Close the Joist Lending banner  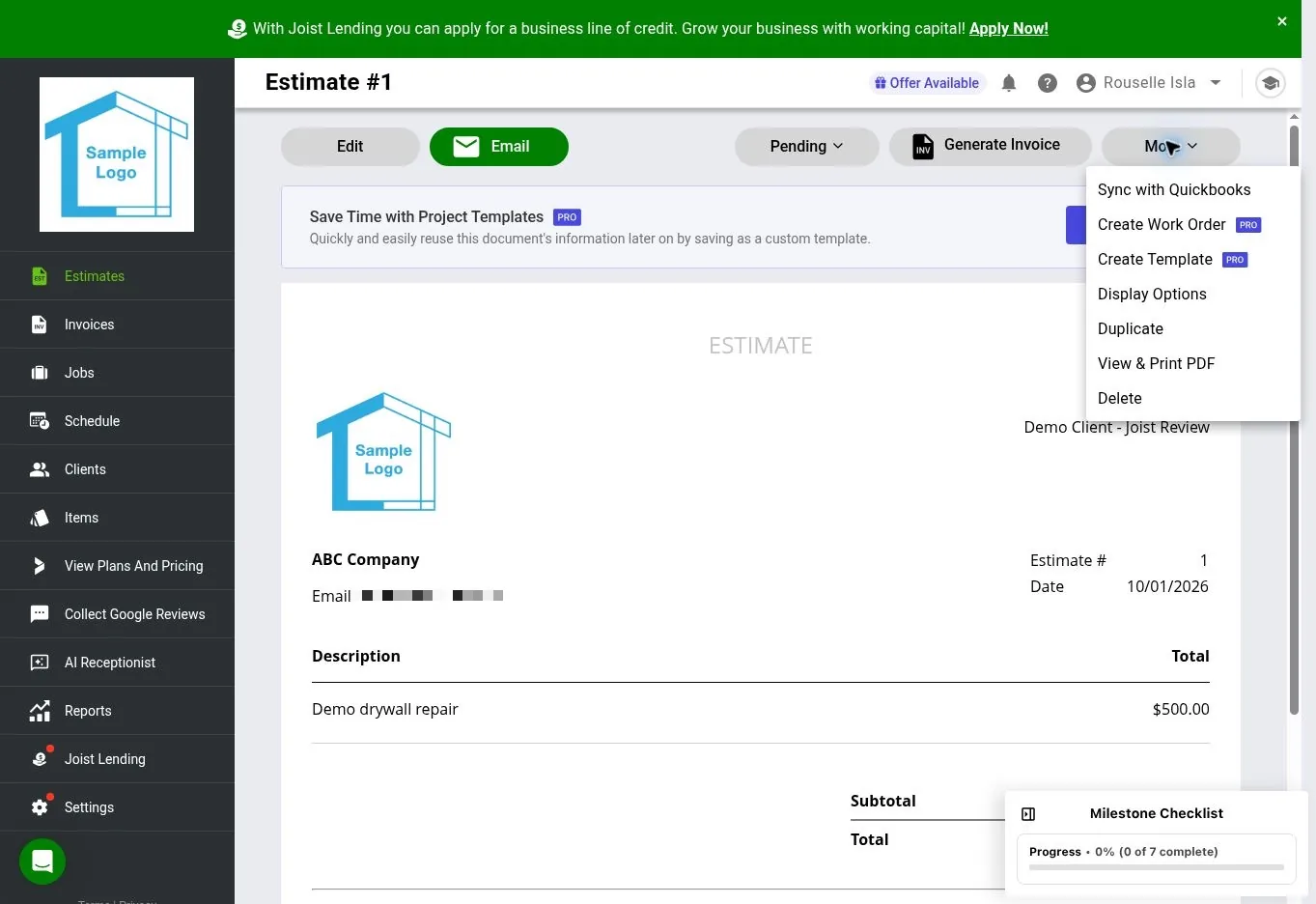click(x=1282, y=21)
